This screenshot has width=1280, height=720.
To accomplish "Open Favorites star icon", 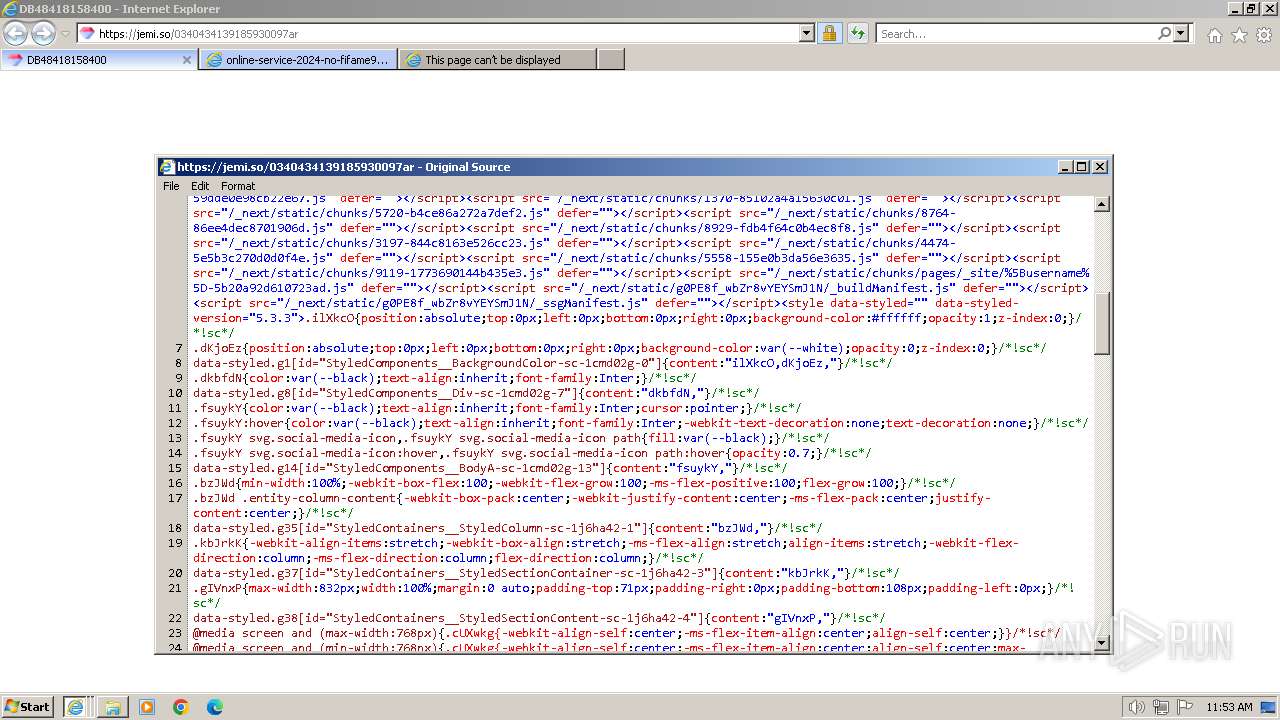I will point(1239,35).
